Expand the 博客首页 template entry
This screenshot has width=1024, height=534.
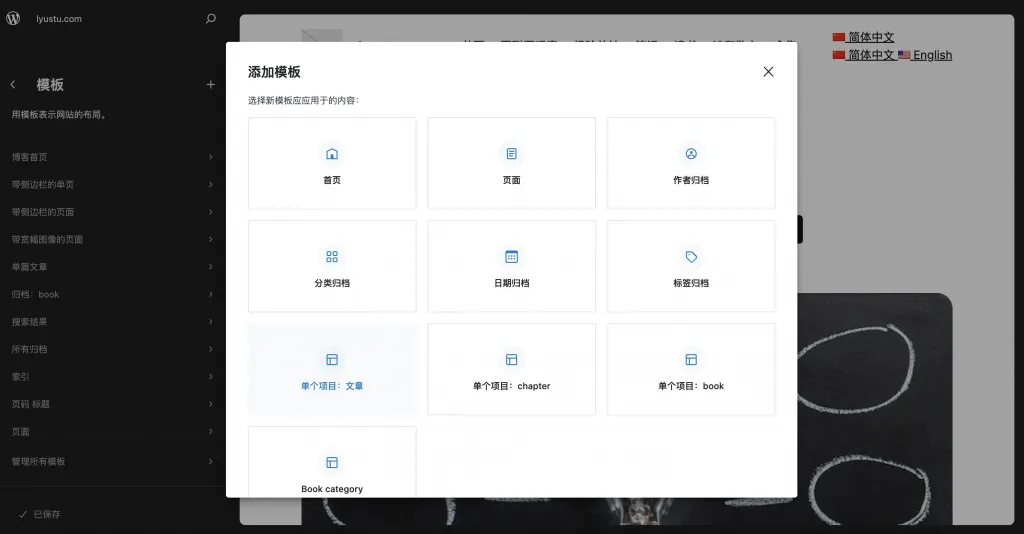coord(112,157)
